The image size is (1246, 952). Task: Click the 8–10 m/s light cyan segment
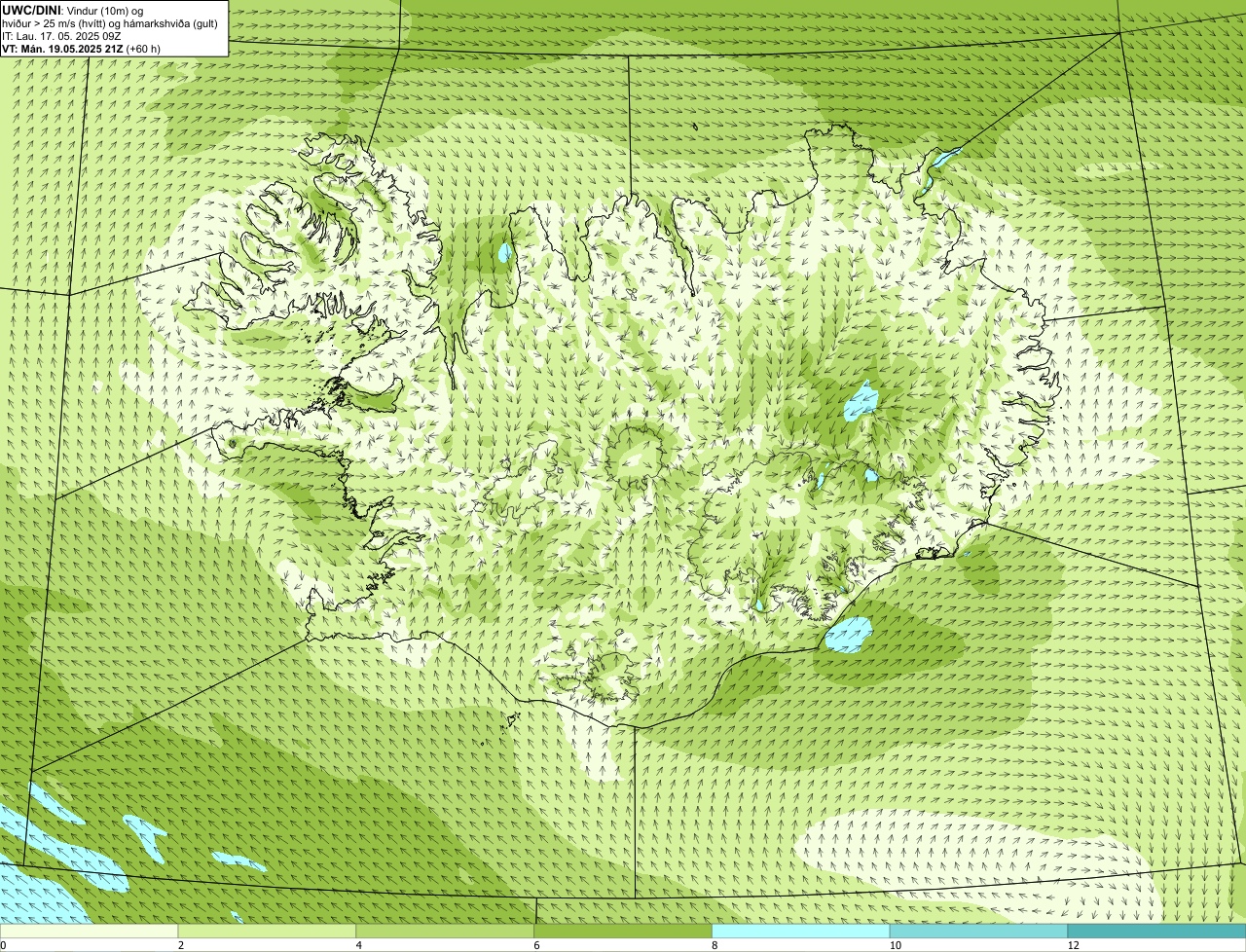point(801,932)
